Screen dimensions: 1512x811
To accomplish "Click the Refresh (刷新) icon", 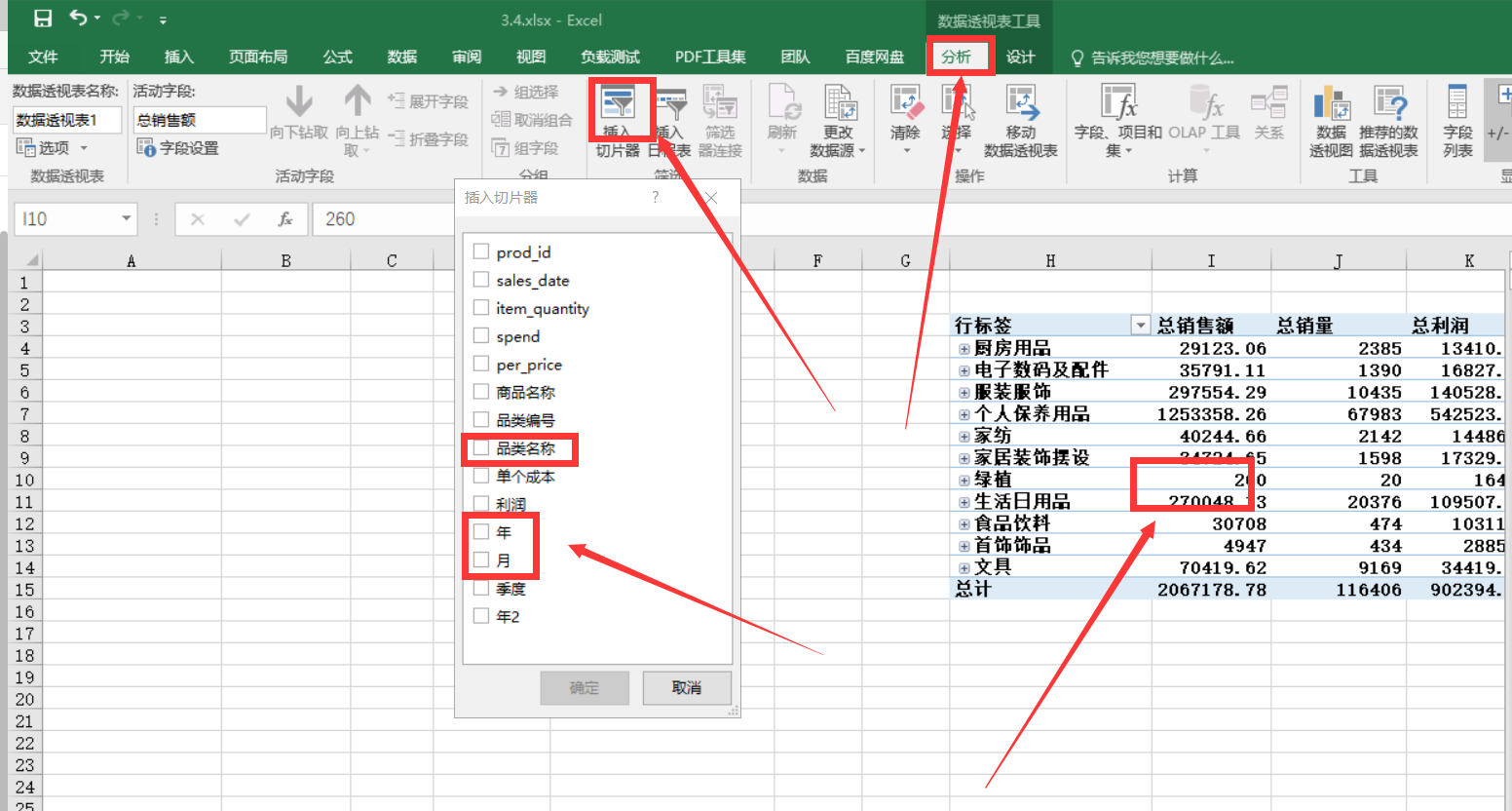I will pyautogui.click(x=782, y=102).
